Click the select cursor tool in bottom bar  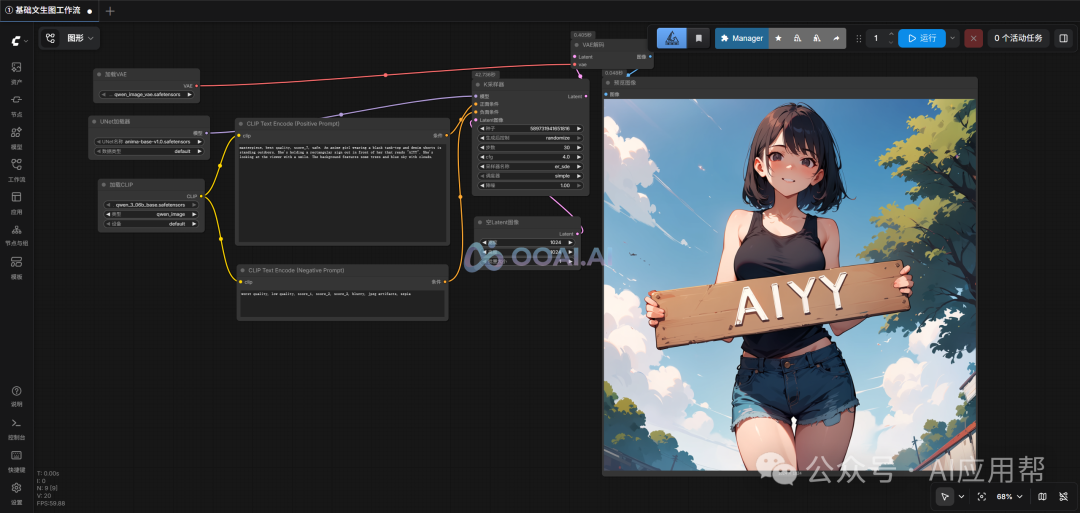(x=945, y=496)
